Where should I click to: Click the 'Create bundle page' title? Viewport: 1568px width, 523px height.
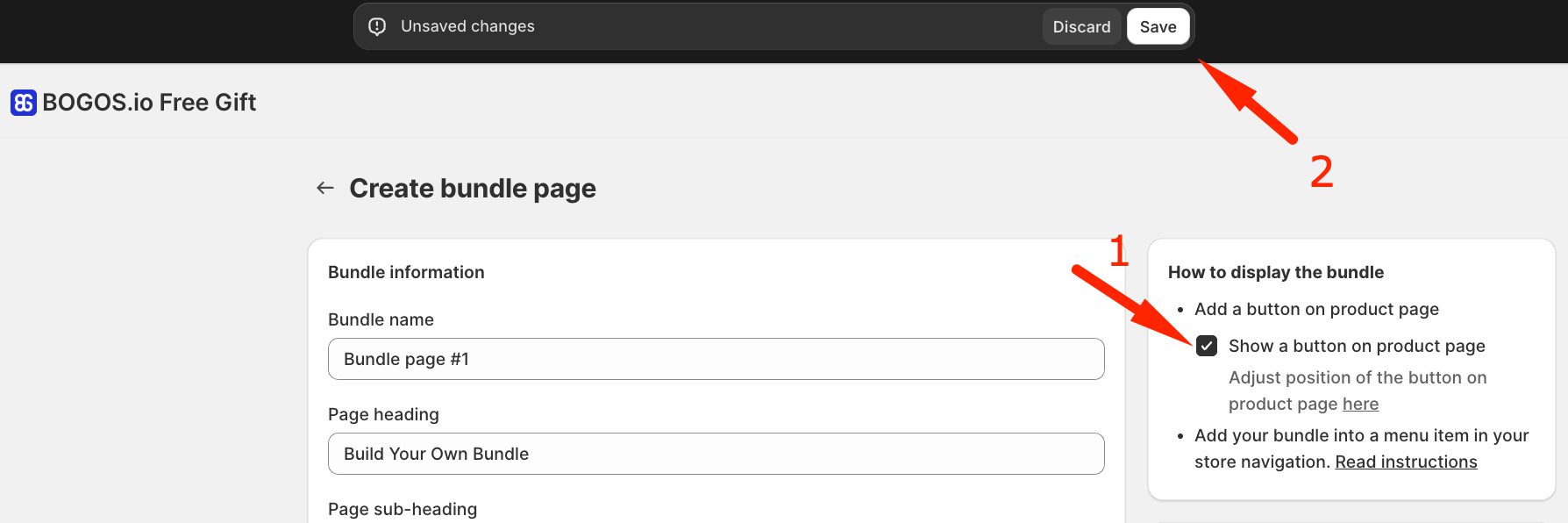pos(472,187)
